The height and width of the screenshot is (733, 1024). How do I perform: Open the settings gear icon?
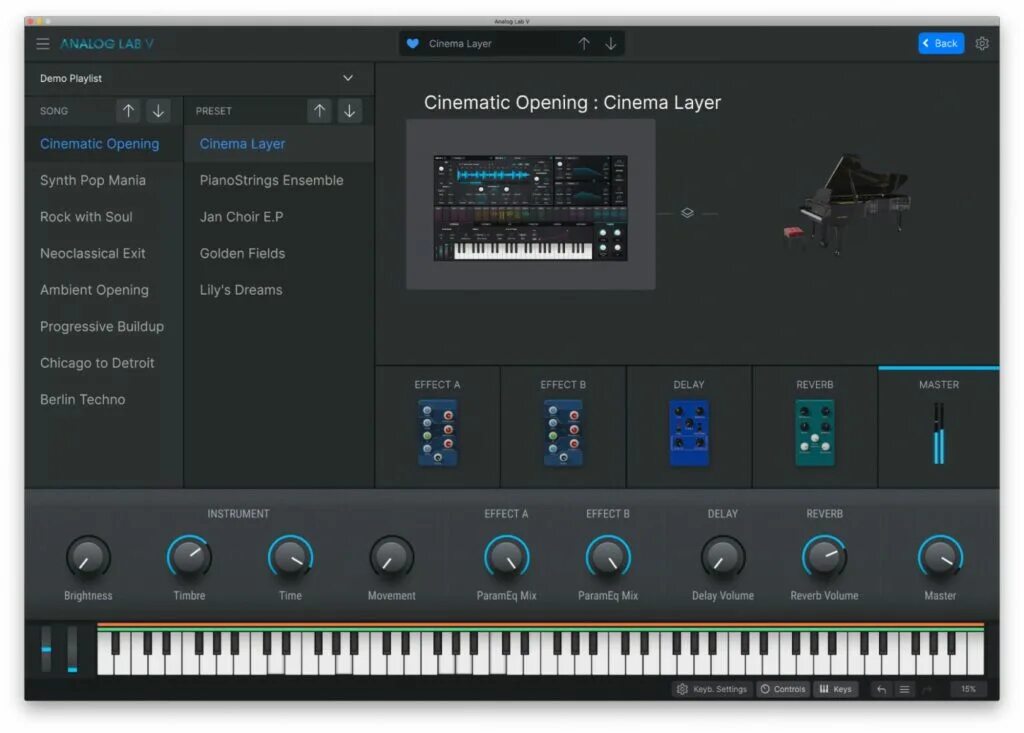coord(982,44)
